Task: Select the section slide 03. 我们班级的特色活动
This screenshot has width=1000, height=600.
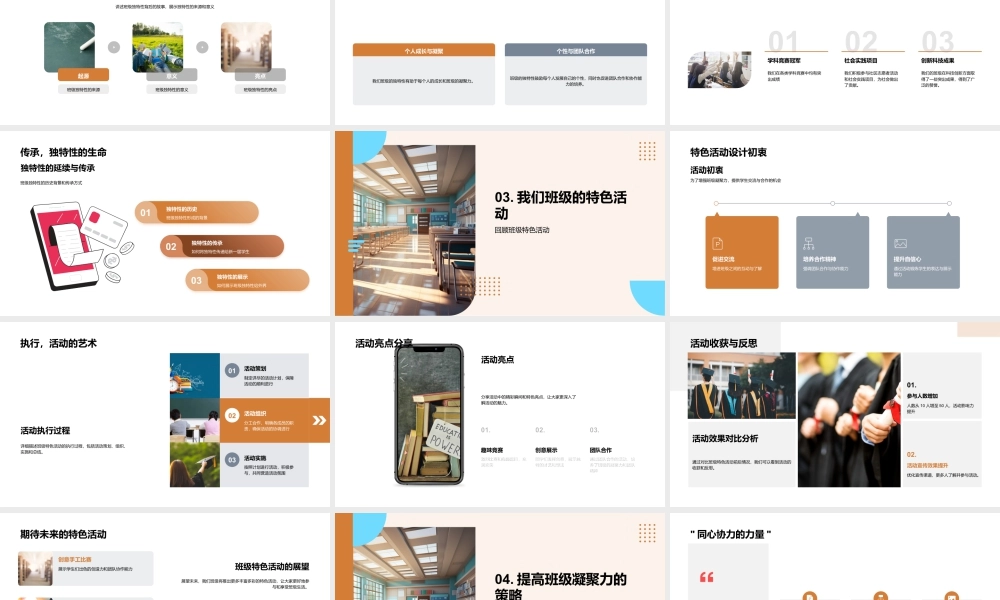Action: tap(500, 223)
